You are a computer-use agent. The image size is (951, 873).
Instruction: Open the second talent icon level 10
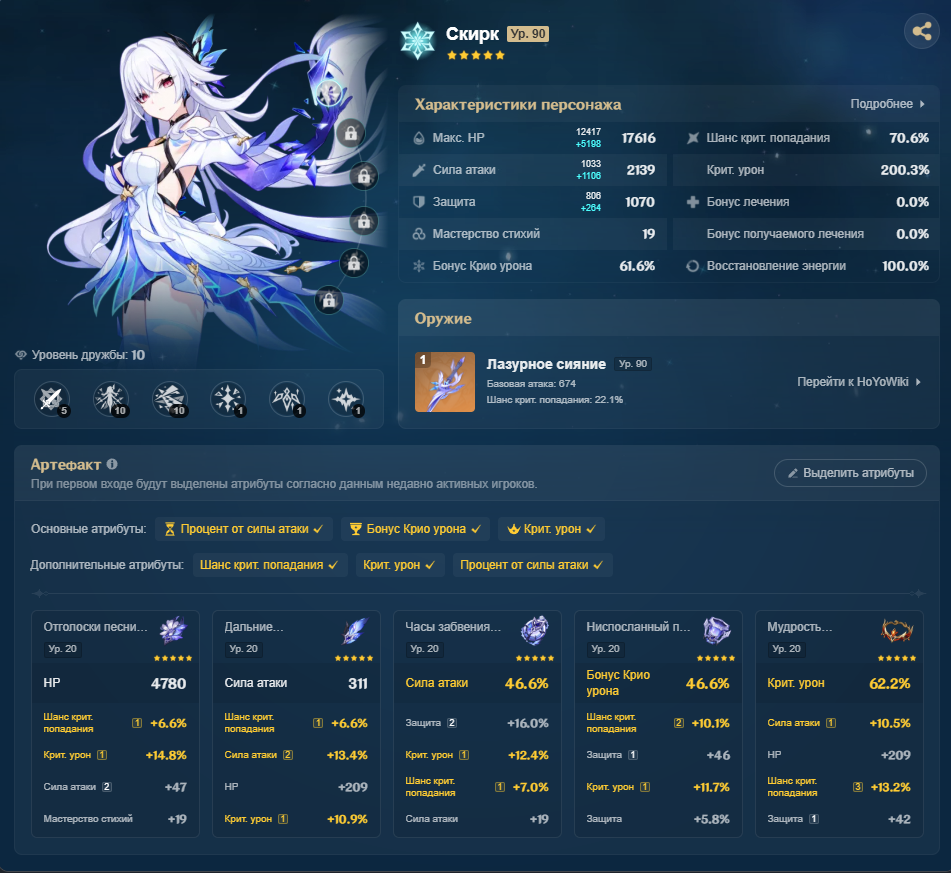[x=110, y=399]
